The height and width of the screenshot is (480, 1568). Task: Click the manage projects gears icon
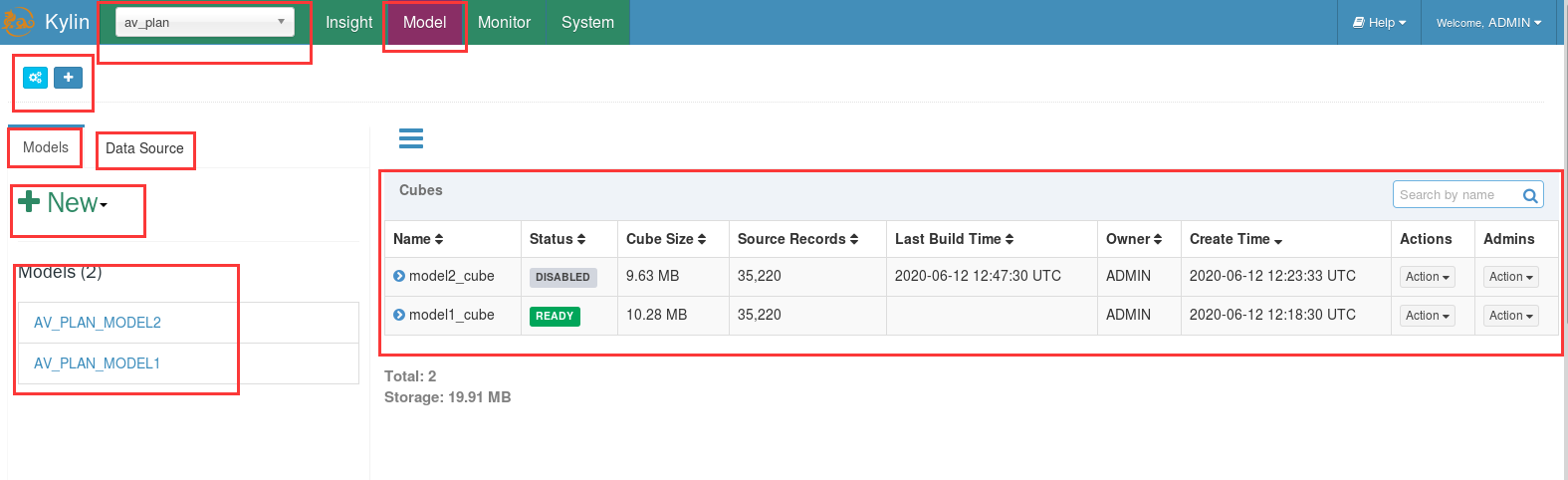coord(35,77)
